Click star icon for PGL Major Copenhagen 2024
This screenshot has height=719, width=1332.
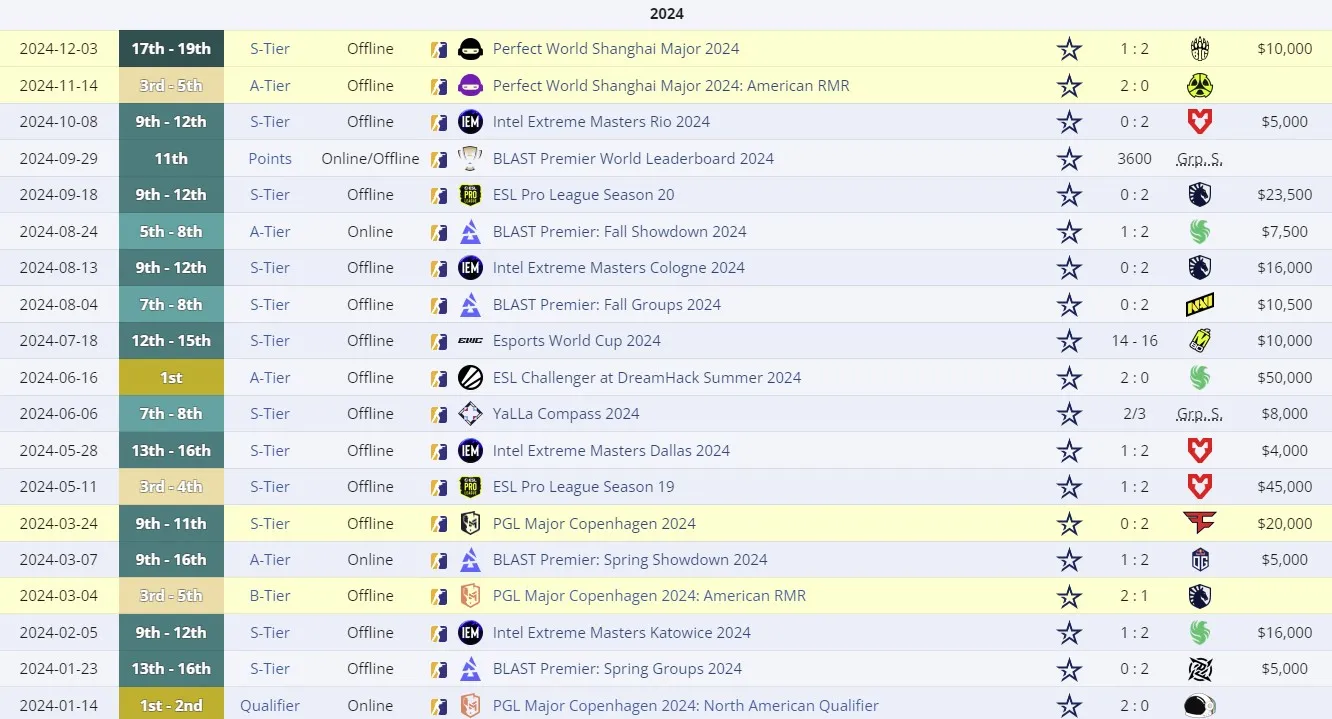[1069, 524]
